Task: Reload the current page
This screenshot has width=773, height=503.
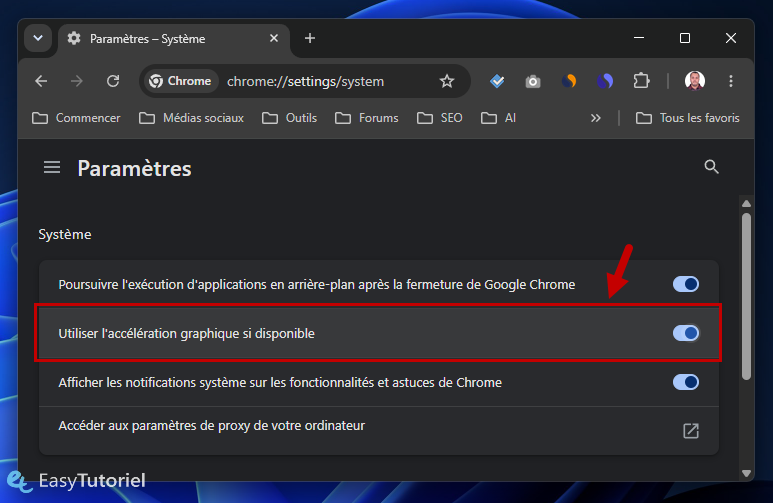Action: click(113, 81)
